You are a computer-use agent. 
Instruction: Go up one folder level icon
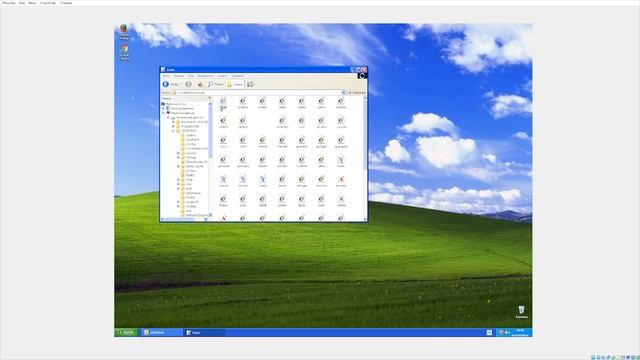coord(200,84)
